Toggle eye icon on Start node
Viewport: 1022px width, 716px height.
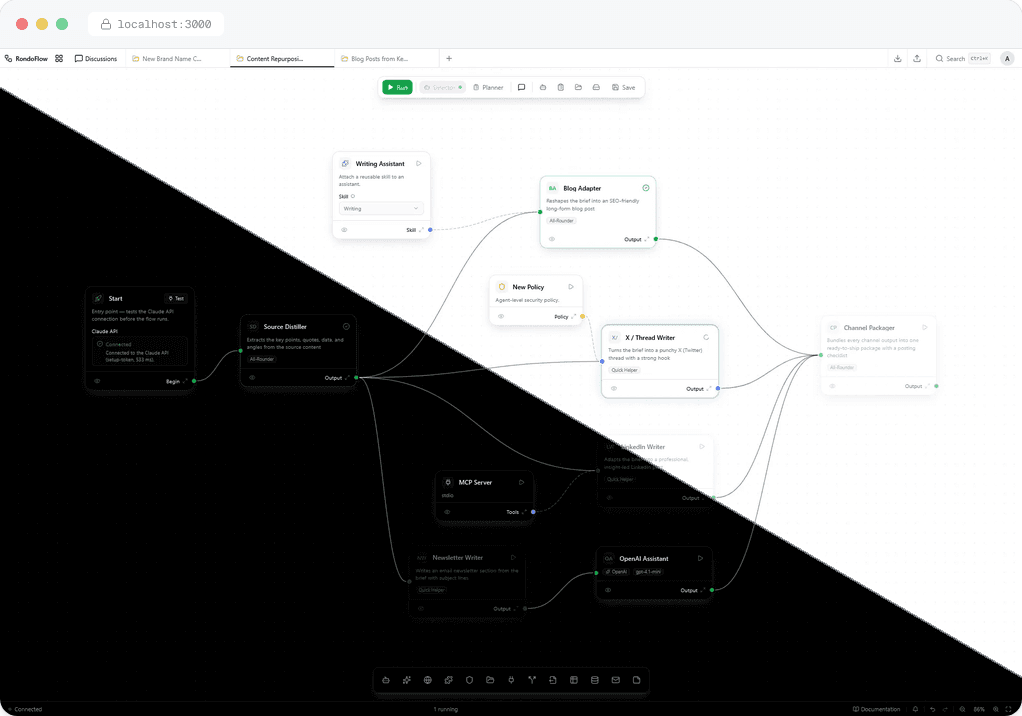(x=97, y=381)
